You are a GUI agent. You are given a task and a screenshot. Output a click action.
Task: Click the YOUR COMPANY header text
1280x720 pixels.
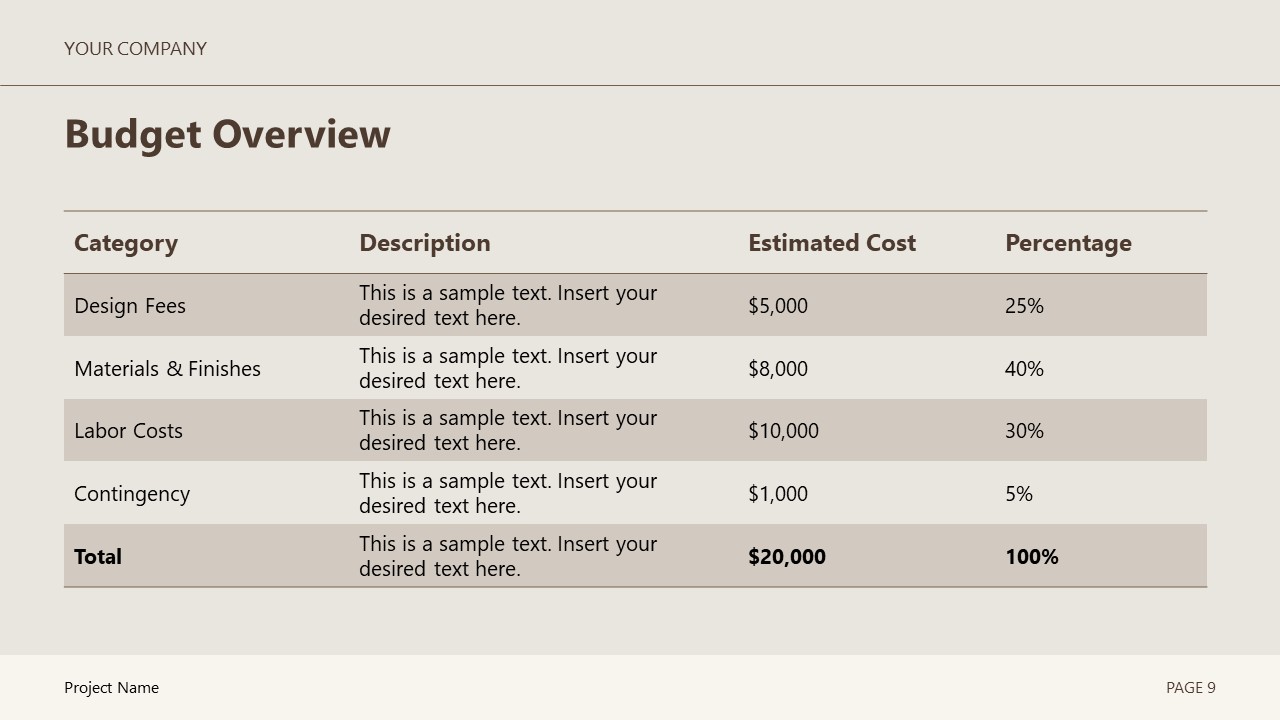pyautogui.click(x=135, y=49)
